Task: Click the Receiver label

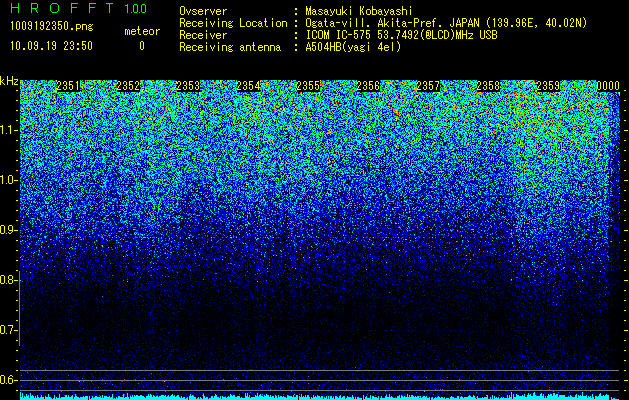Action: pyautogui.click(x=203, y=35)
